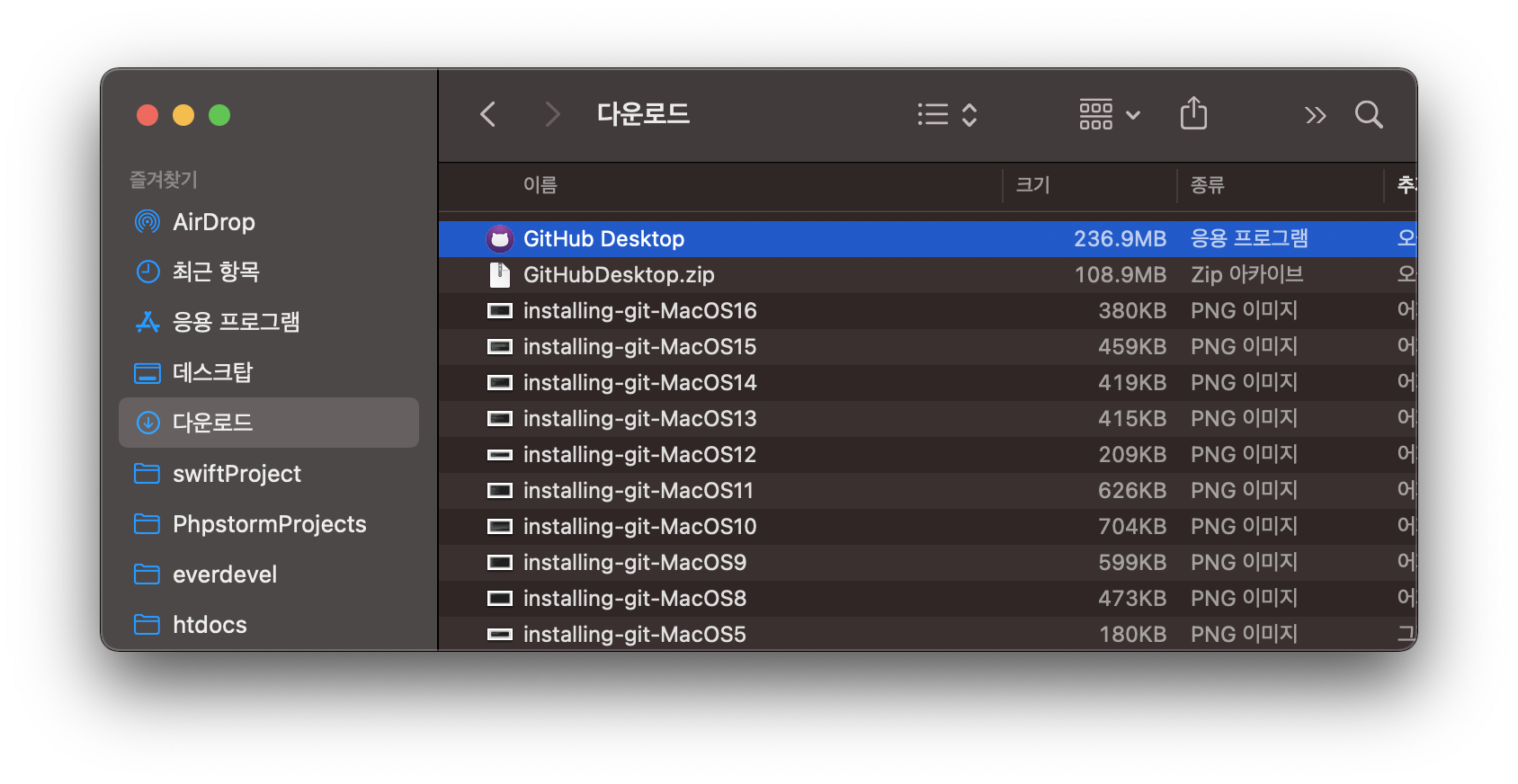Open 최근 항목 in the sidebar
This screenshot has height=784, width=1518.
(268, 272)
